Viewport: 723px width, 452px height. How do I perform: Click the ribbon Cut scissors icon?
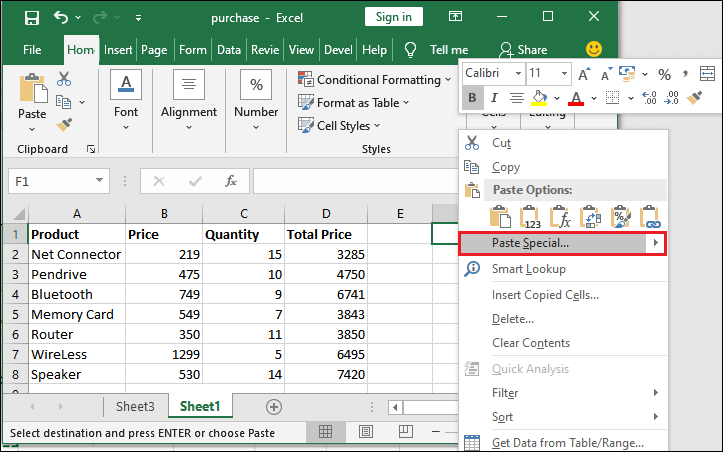[64, 79]
